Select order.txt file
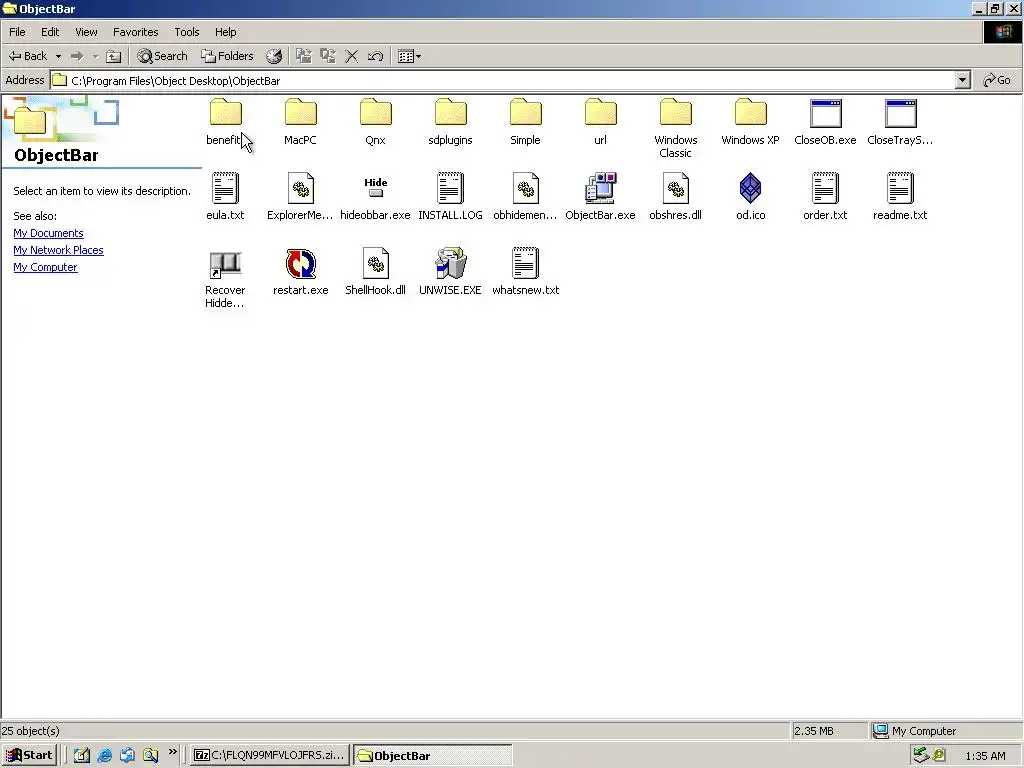This screenshot has height=768, width=1024. [825, 188]
